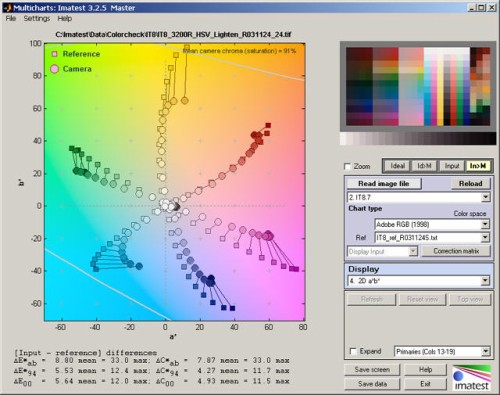Click the Imatest logo icon
Screen dimensions: 500x395
click(x=472, y=378)
